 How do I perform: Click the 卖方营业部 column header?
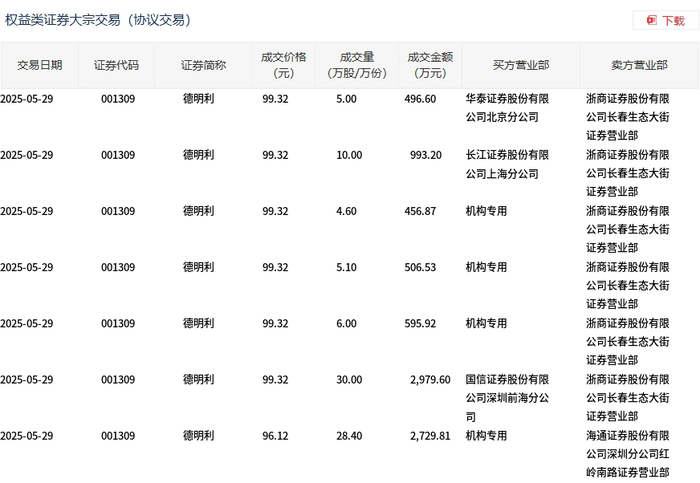(639, 66)
